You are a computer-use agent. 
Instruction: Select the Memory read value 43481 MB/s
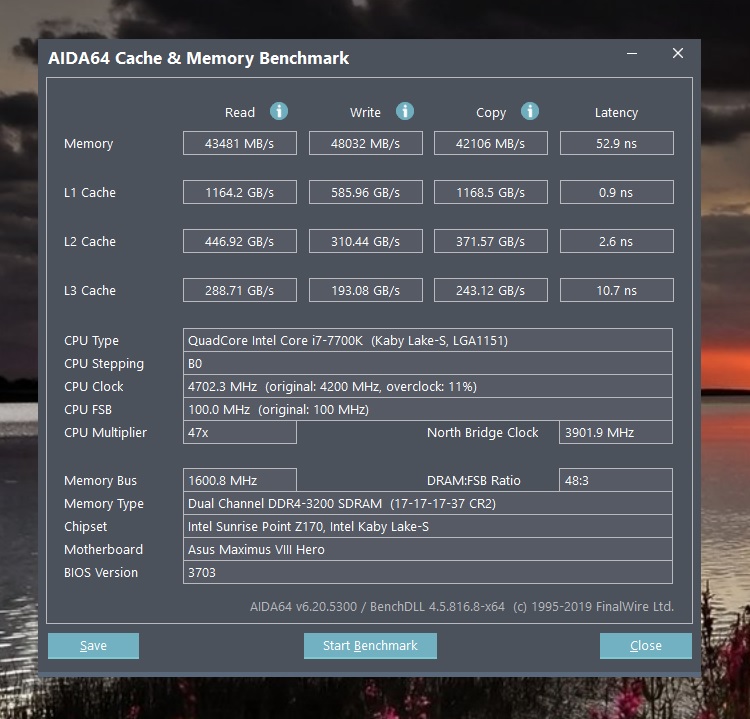coord(240,143)
